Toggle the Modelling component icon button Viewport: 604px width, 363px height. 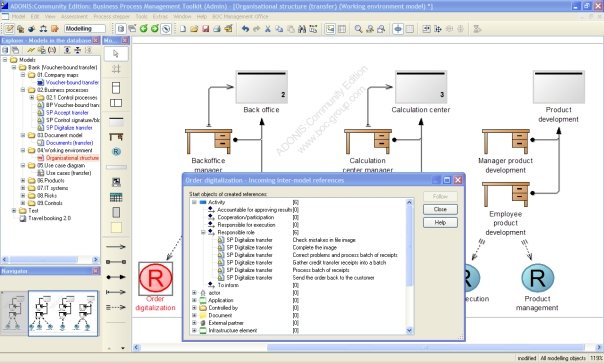click(x=9, y=29)
